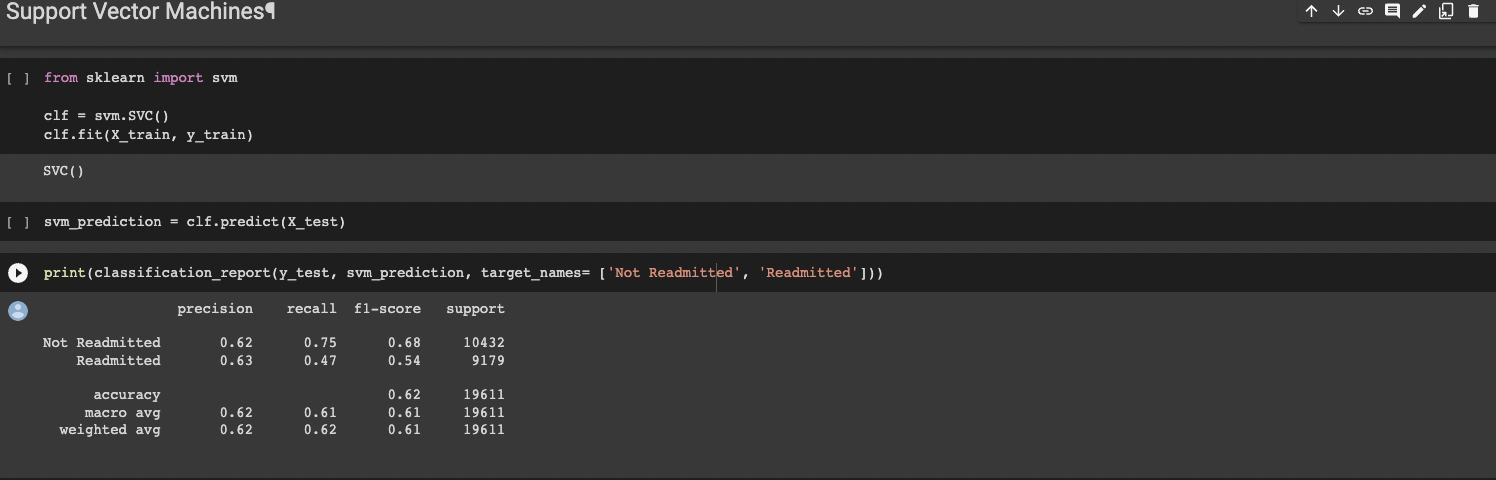This screenshot has width=1496, height=480.
Task: Click into the clf.fit(X_train, y_train) line
Action: click(x=148, y=134)
